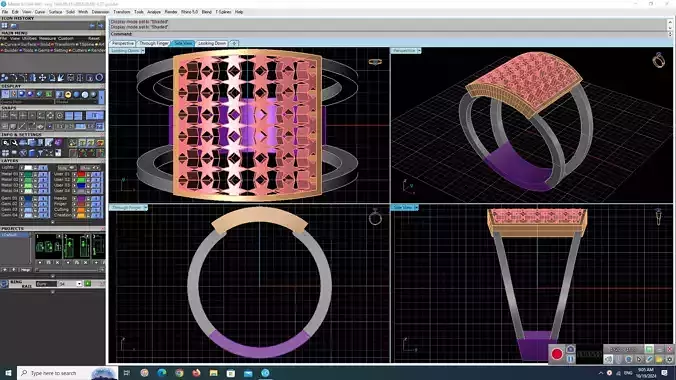Open Firefox from the taskbar
Image resolution: width=676 pixels, height=380 pixels.
(x=196, y=373)
